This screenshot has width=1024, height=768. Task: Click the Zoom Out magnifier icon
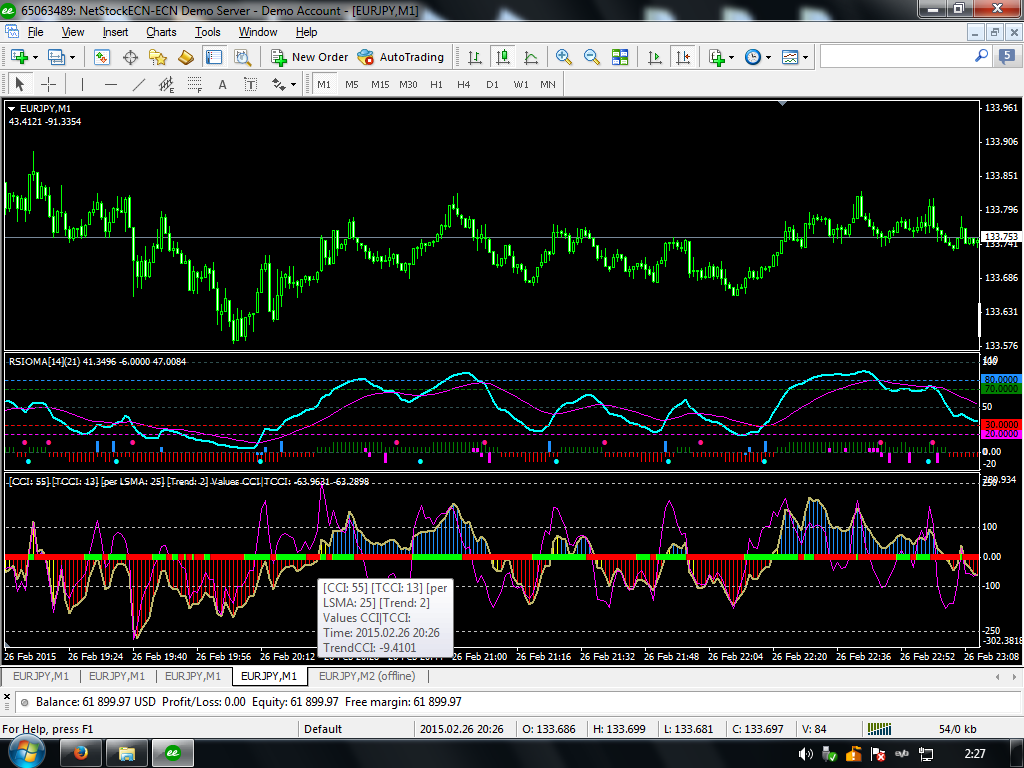592,57
